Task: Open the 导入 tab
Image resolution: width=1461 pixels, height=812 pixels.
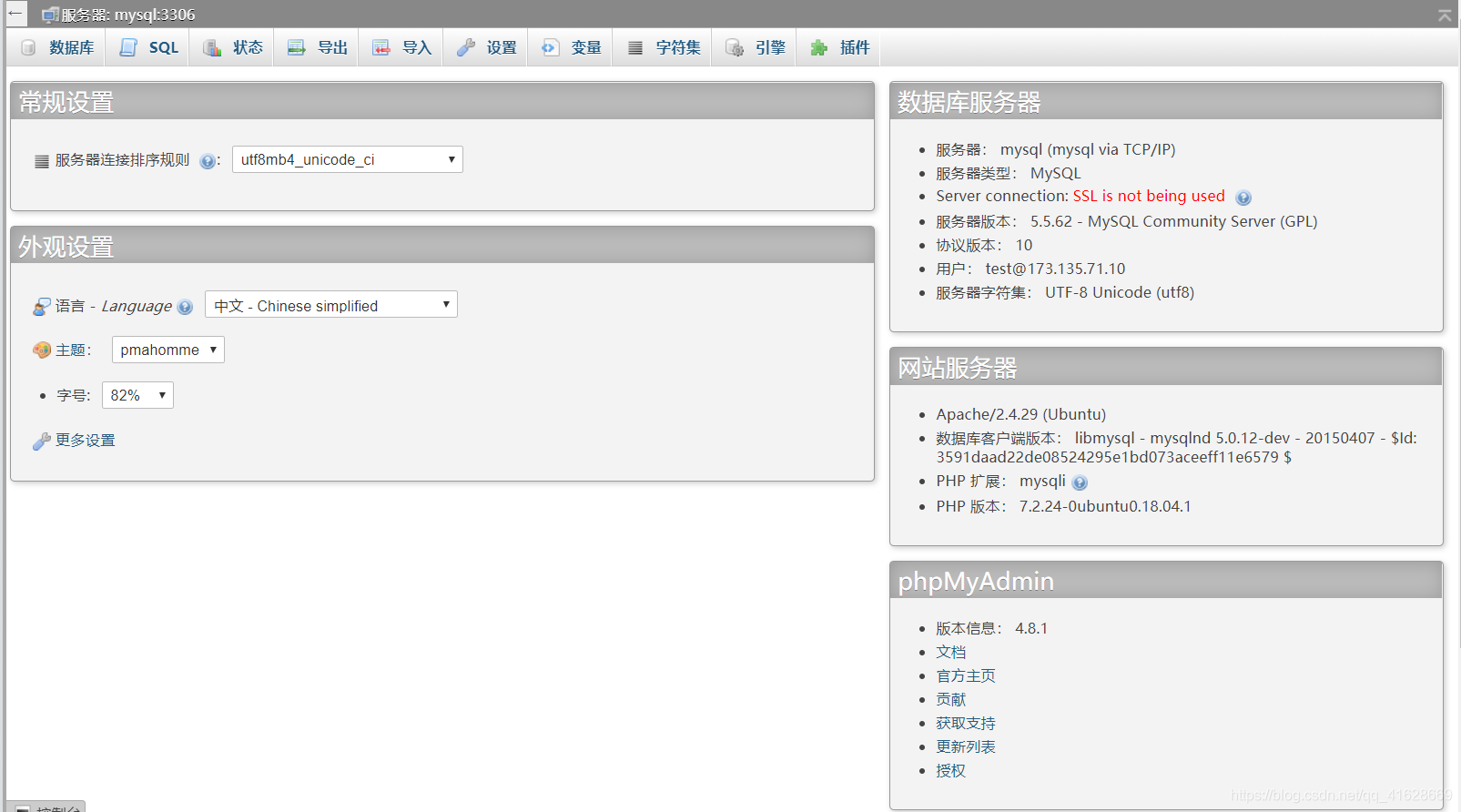Action: click(x=401, y=47)
